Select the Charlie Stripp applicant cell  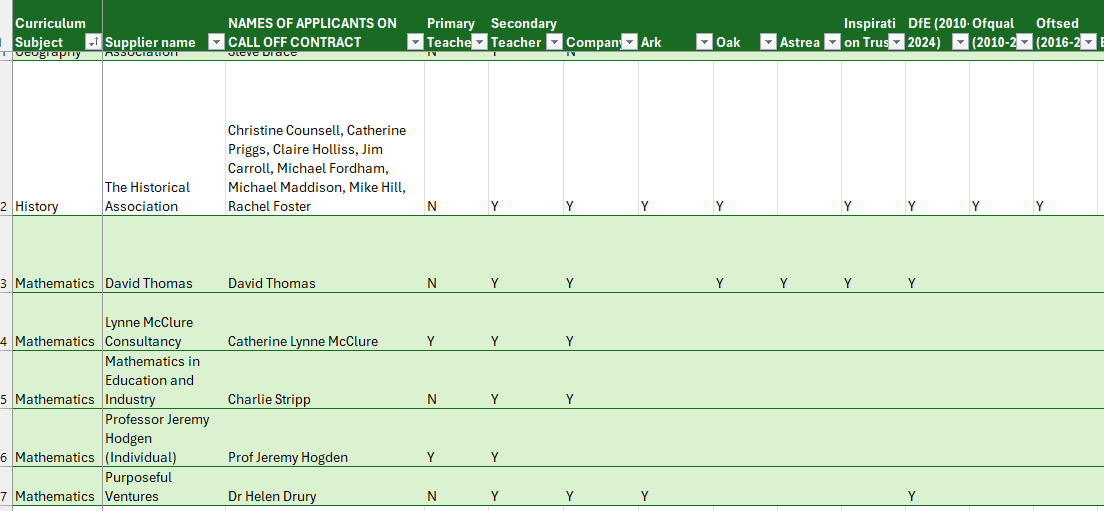[269, 399]
